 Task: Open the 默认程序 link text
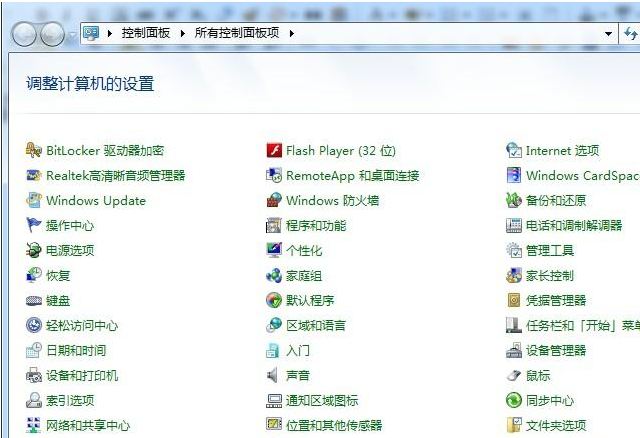tap(310, 300)
